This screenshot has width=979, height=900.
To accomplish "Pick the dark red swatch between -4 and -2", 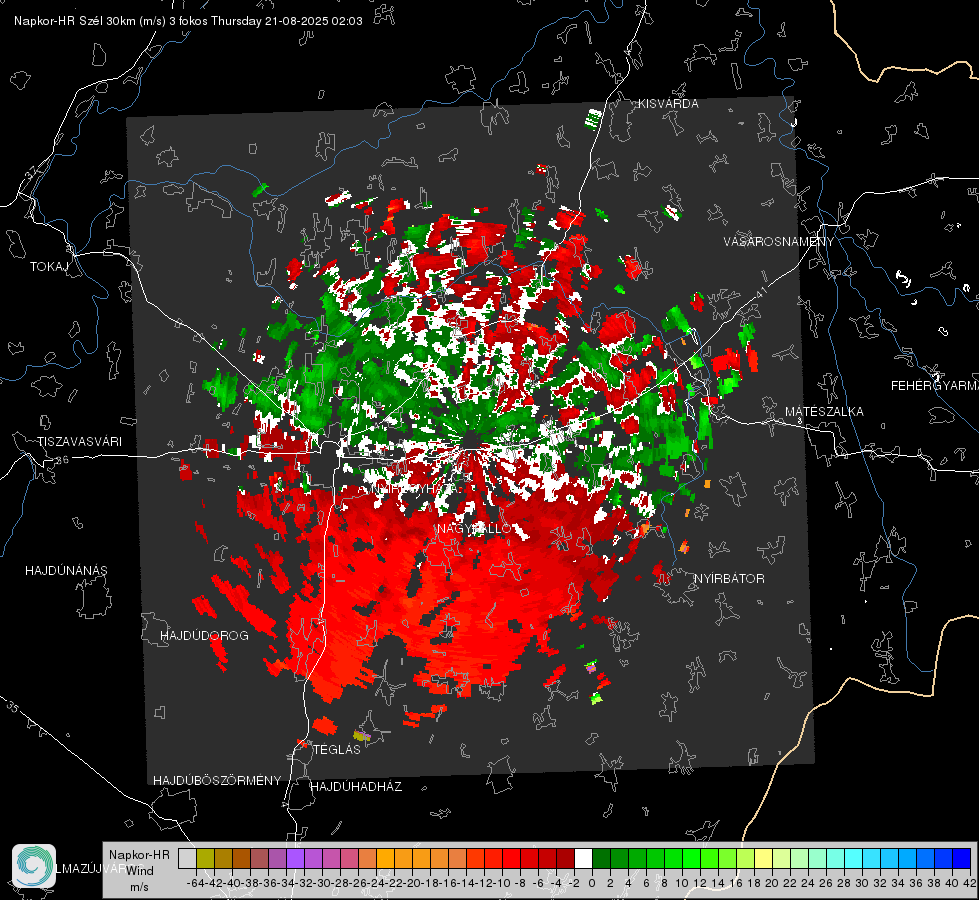I will pos(565,858).
